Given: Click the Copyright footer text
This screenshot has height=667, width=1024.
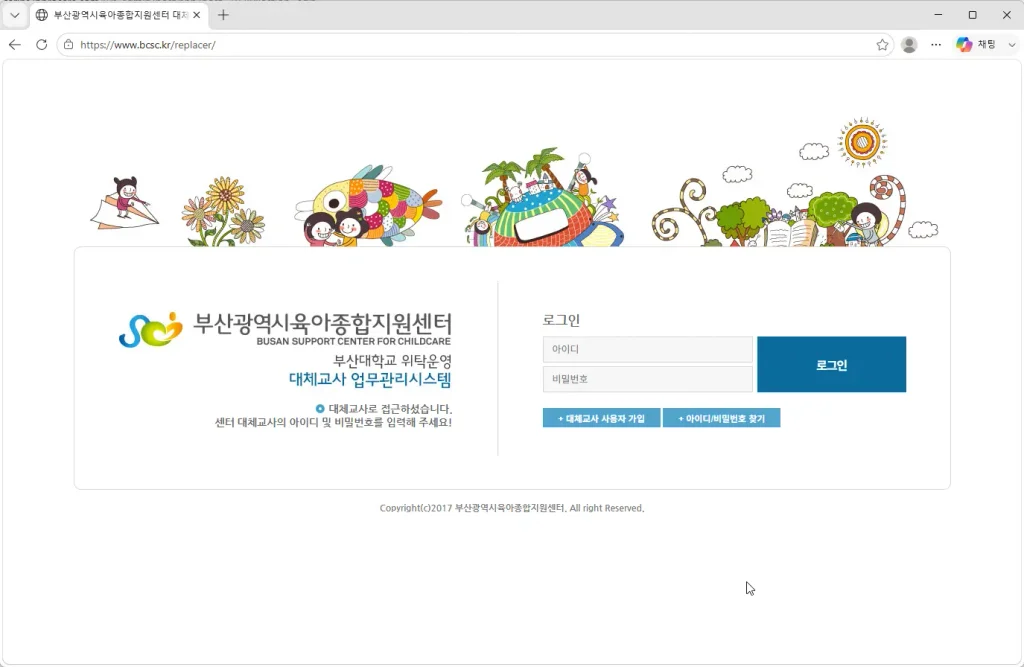Looking at the screenshot, I should pos(512,508).
